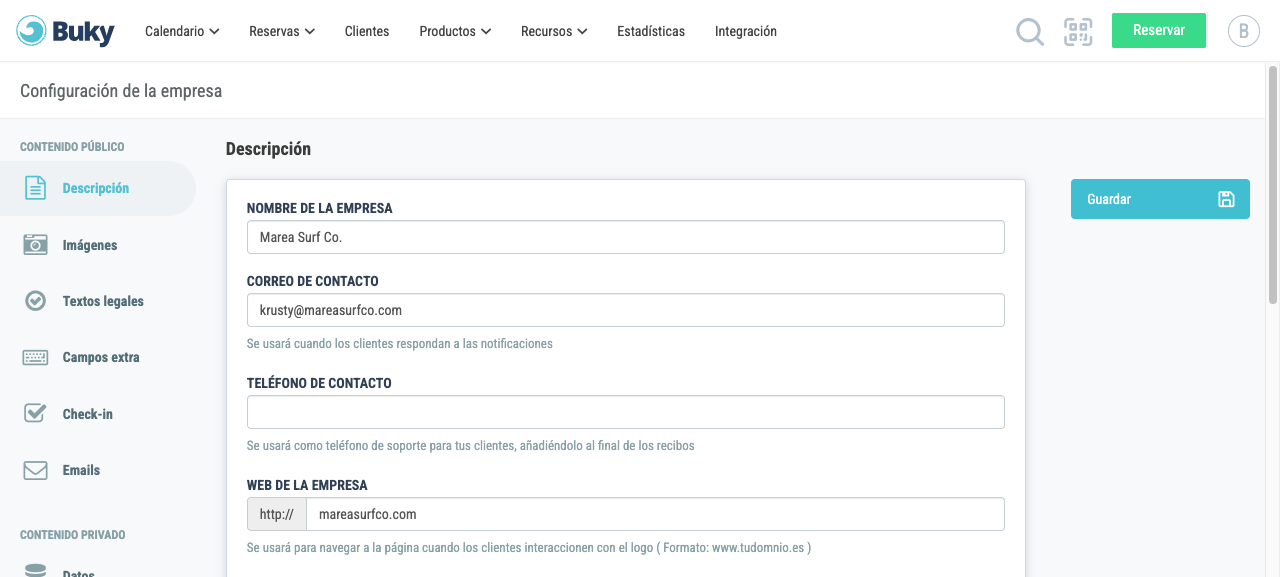Open Estadísticas in the top navigation
This screenshot has height=577, width=1280.
pyautogui.click(x=651, y=31)
